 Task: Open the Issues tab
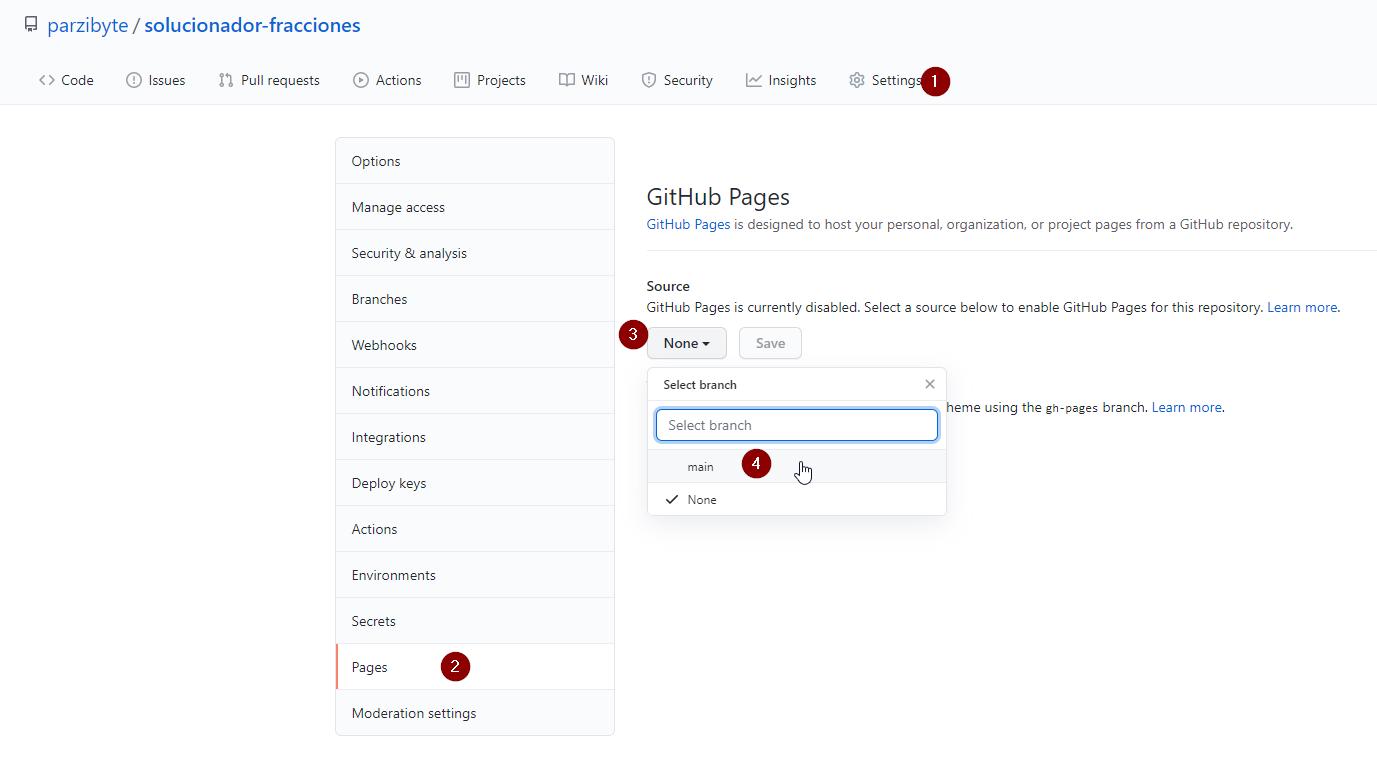pyautogui.click(x=156, y=80)
